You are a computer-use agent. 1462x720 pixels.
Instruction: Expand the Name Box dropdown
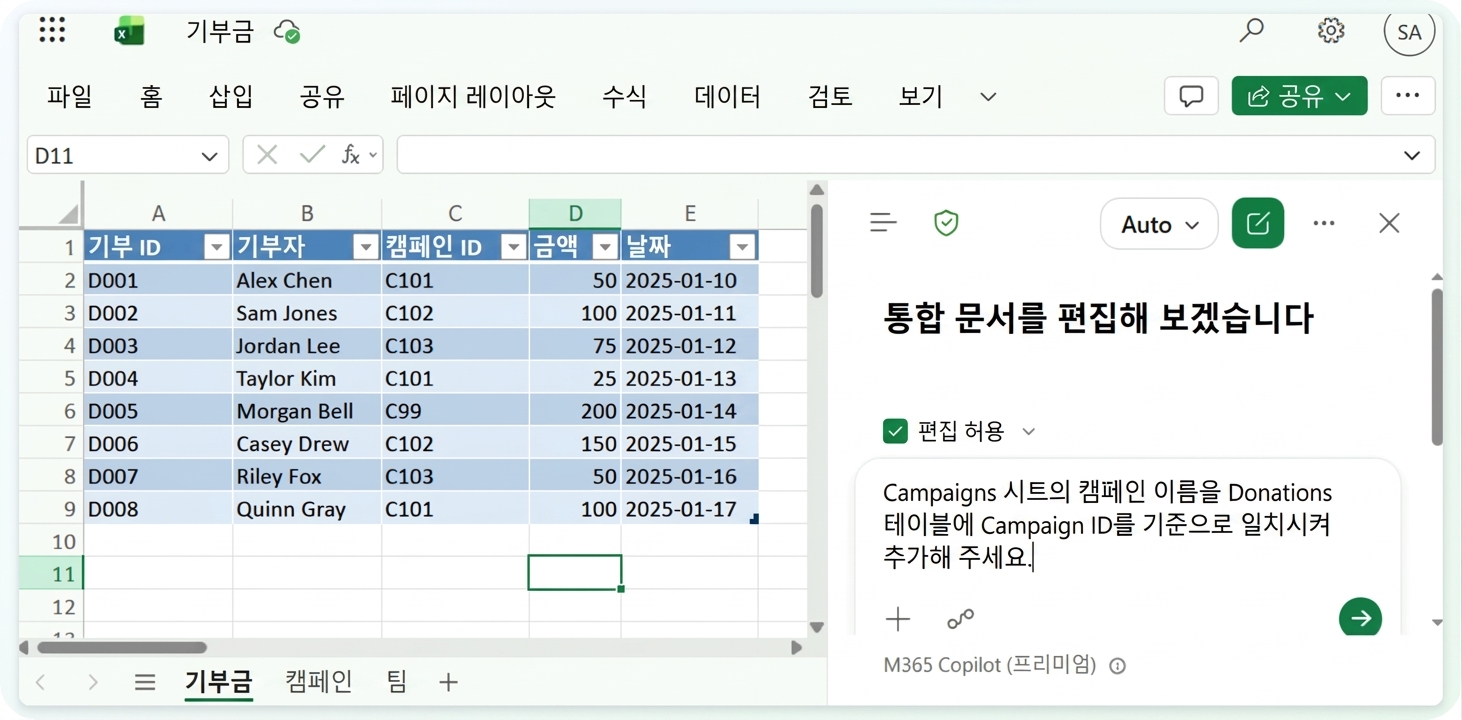click(209, 156)
